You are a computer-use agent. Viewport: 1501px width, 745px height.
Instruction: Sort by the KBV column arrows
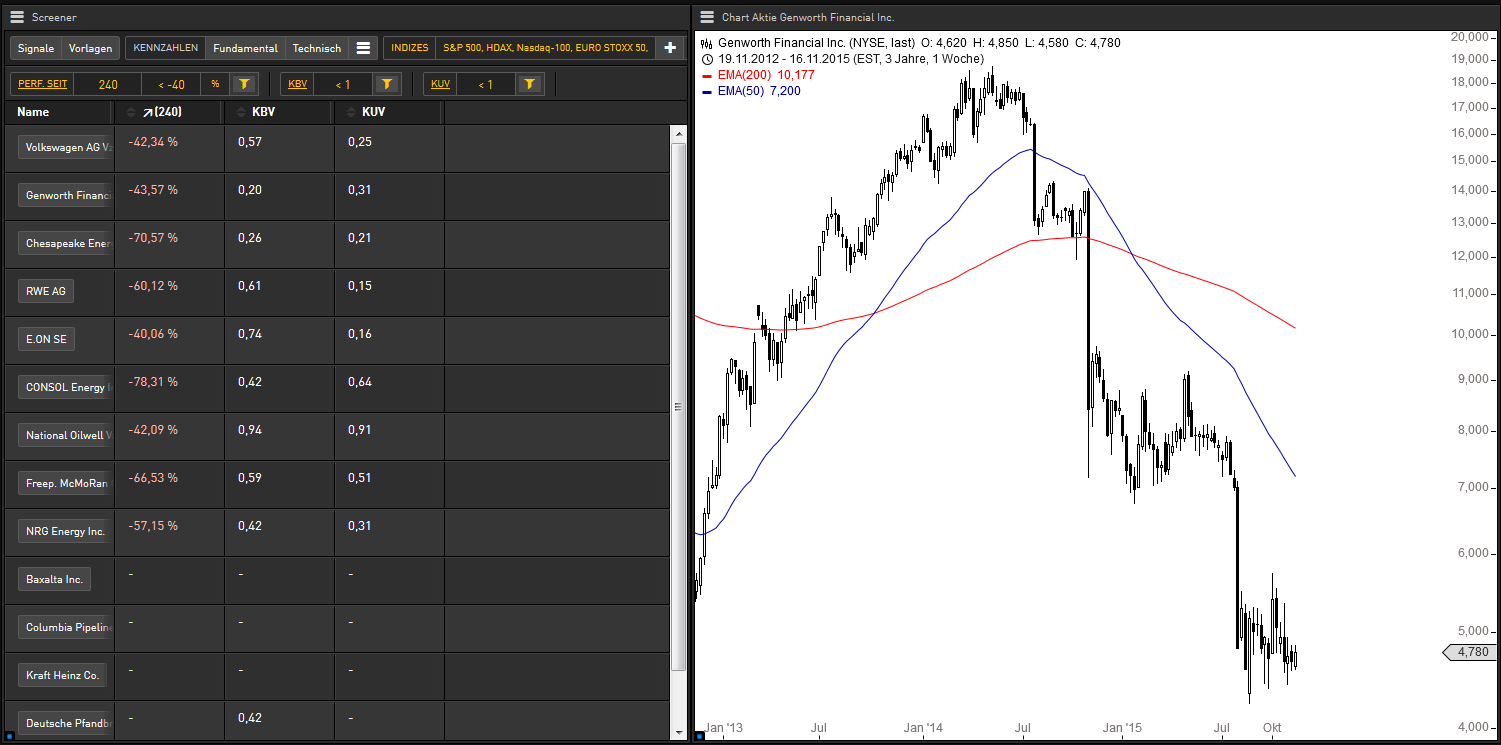coord(241,112)
